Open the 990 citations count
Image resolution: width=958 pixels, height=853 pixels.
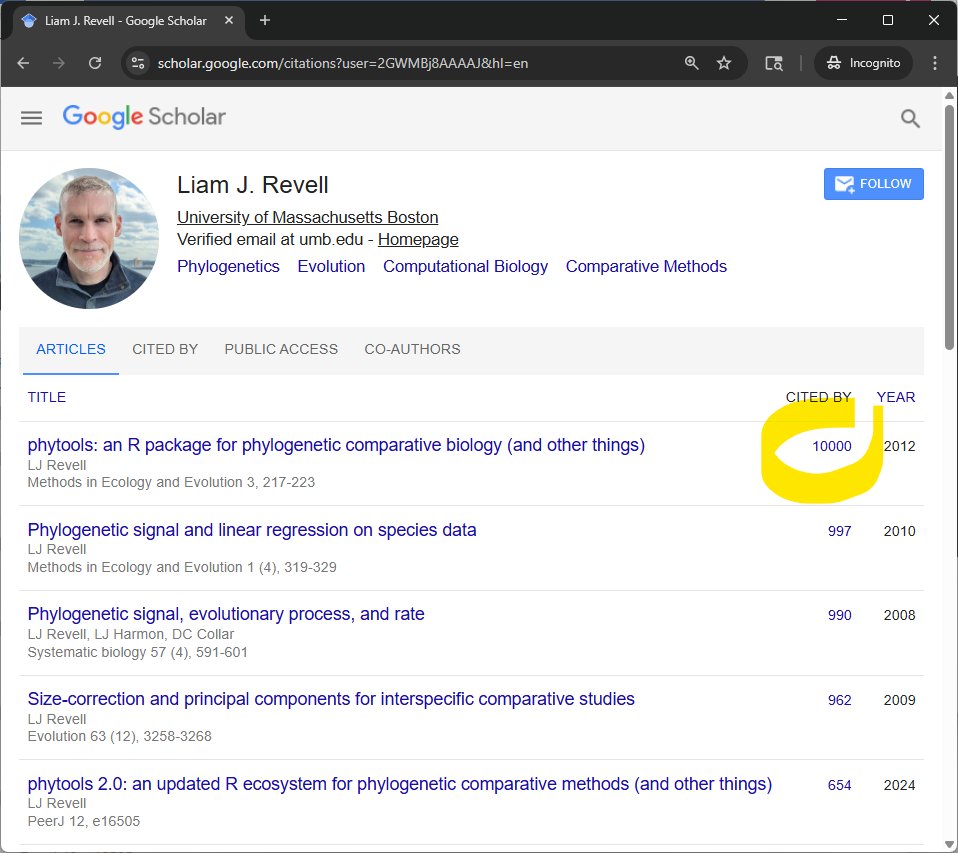pyautogui.click(x=839, y=615)
